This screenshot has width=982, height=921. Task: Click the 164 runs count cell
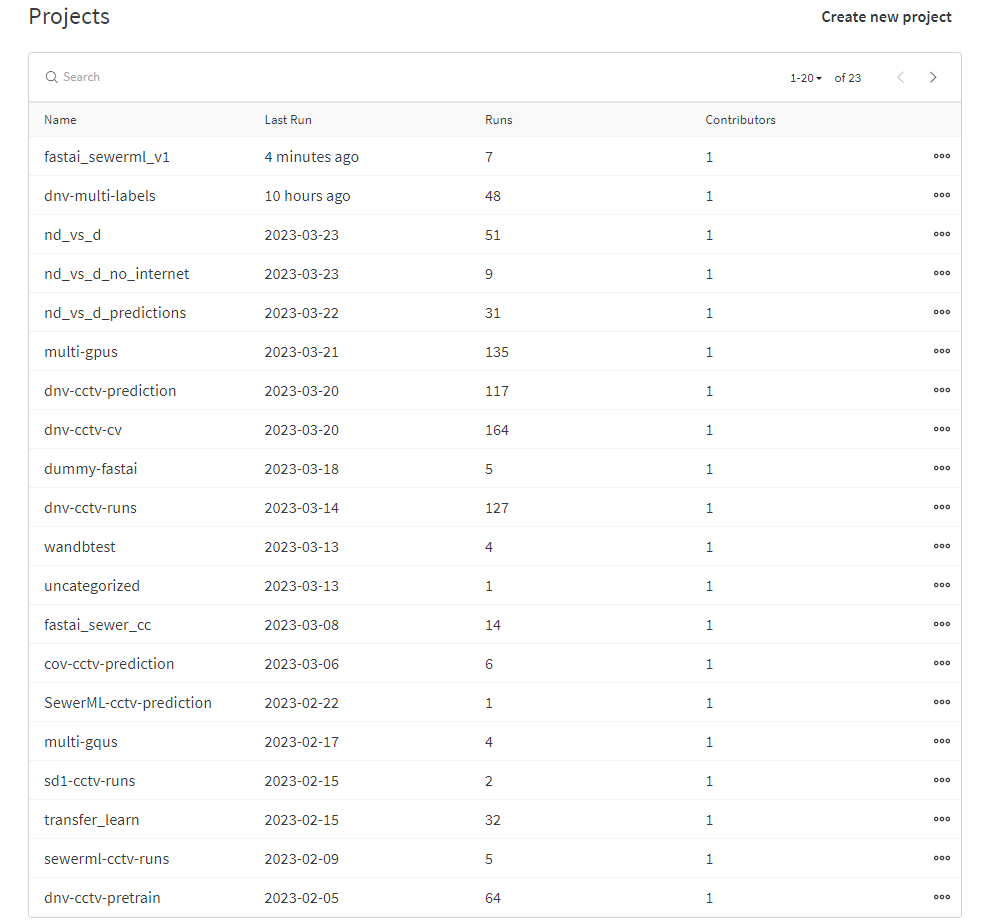point(497,430)
